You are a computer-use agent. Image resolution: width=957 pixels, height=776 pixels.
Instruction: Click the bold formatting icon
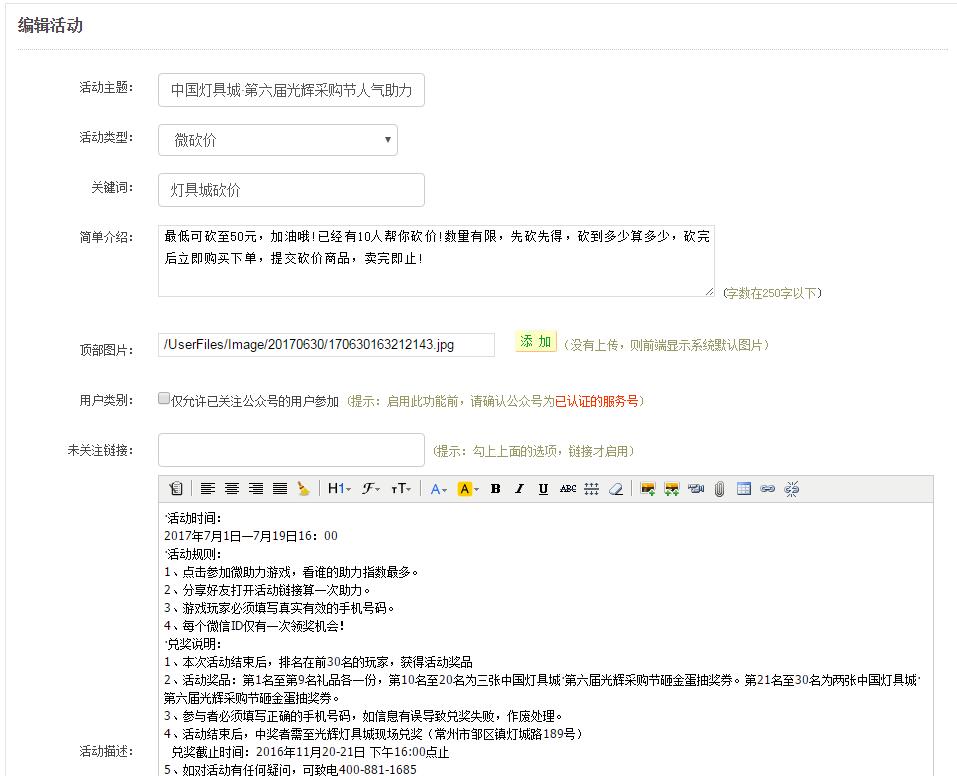tap(495, 489)
